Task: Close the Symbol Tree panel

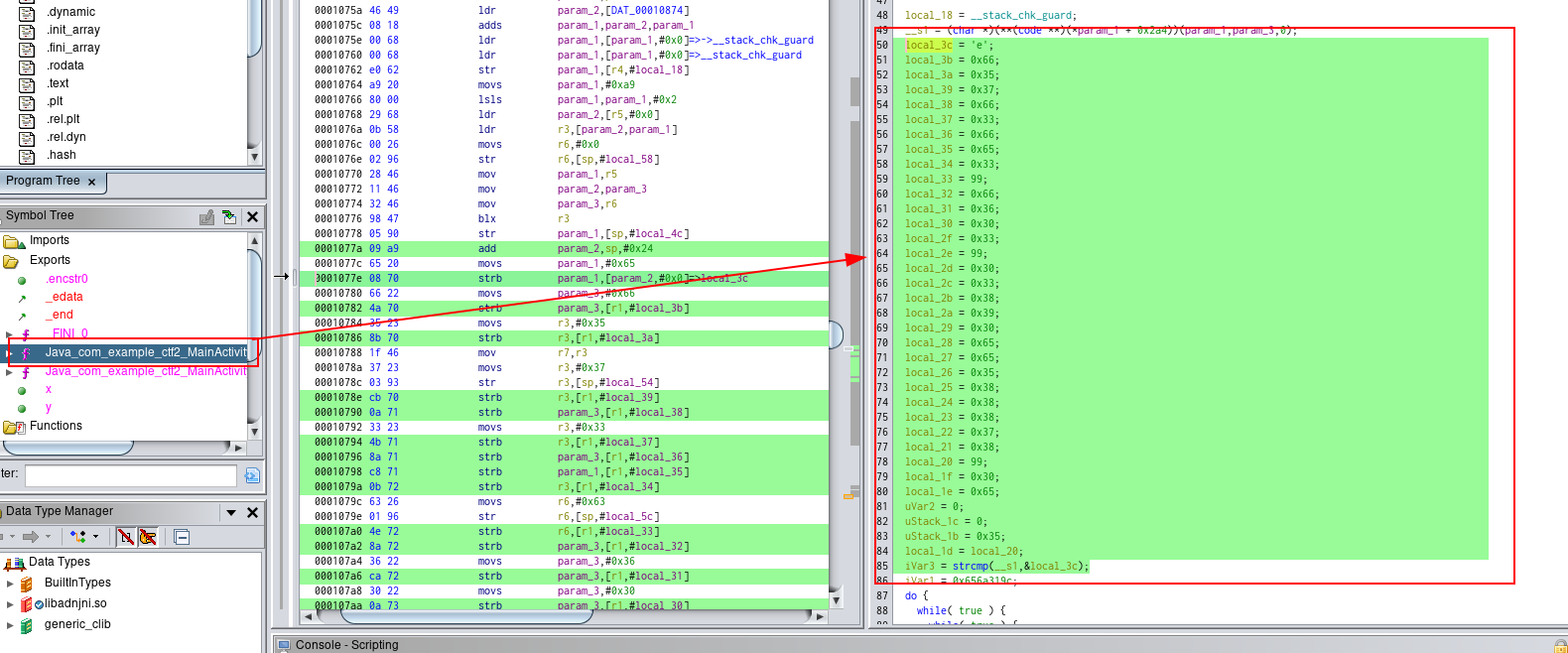Action: coord(252,216)
